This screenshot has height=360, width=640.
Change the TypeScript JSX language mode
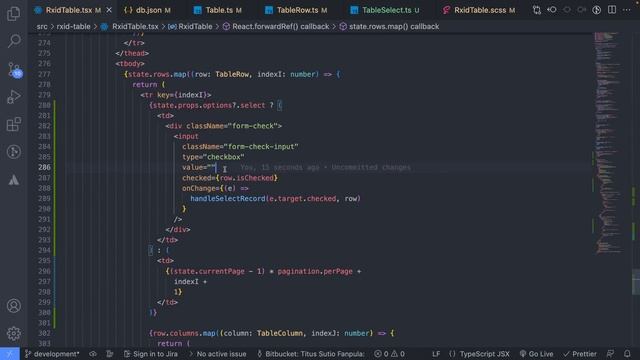tap(479, 354)
